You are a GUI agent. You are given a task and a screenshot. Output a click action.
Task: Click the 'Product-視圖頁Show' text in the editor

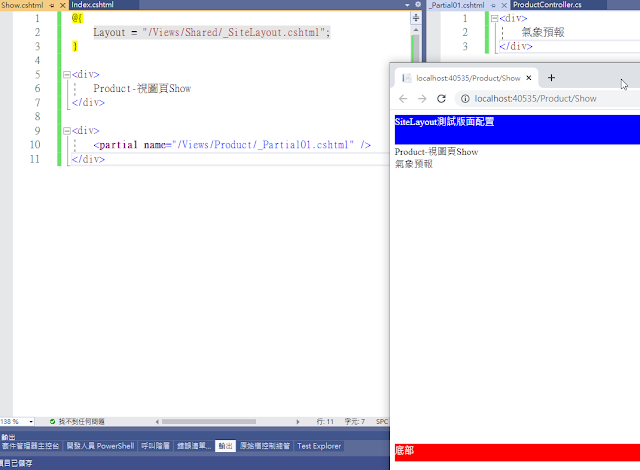click(x=142, y=88)
